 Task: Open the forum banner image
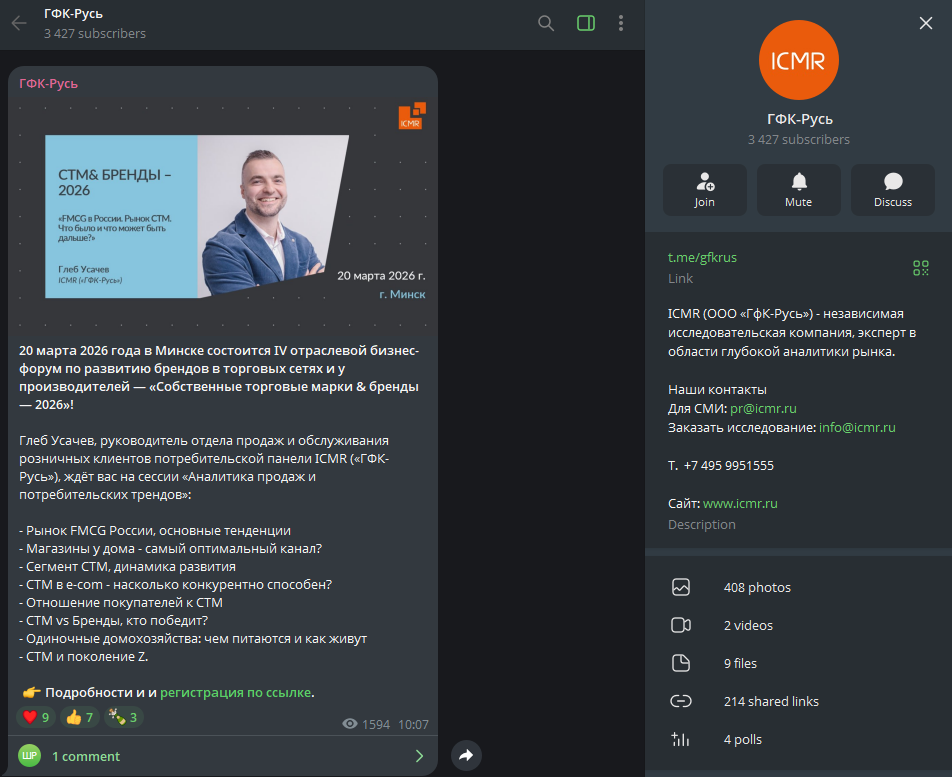[x=223, y=216]
